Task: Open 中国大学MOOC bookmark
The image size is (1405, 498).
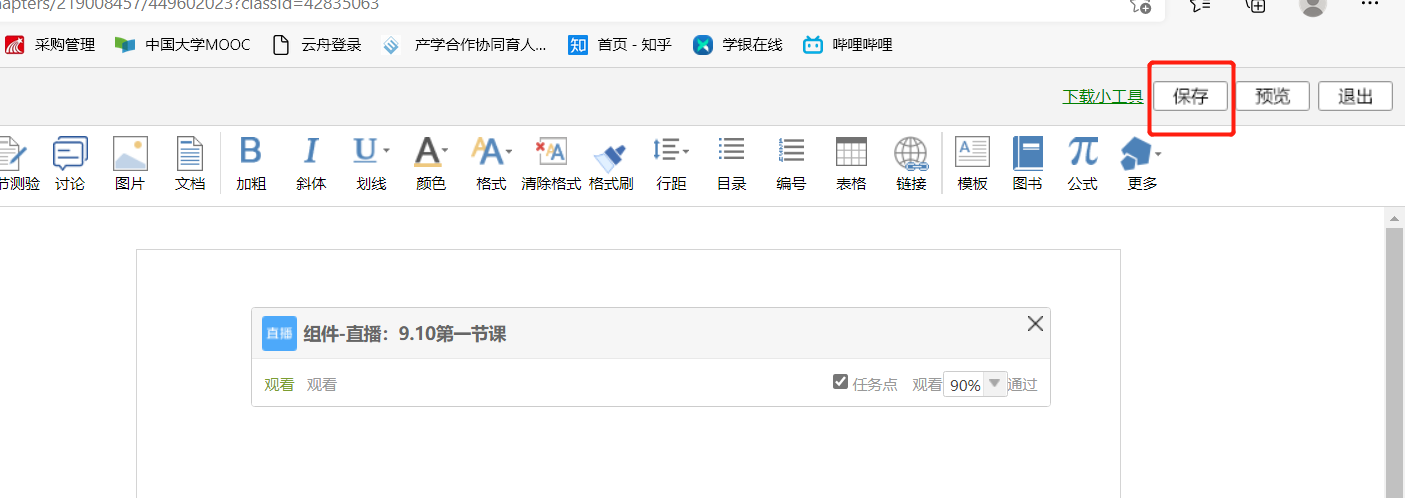Action: click(183, 45)
